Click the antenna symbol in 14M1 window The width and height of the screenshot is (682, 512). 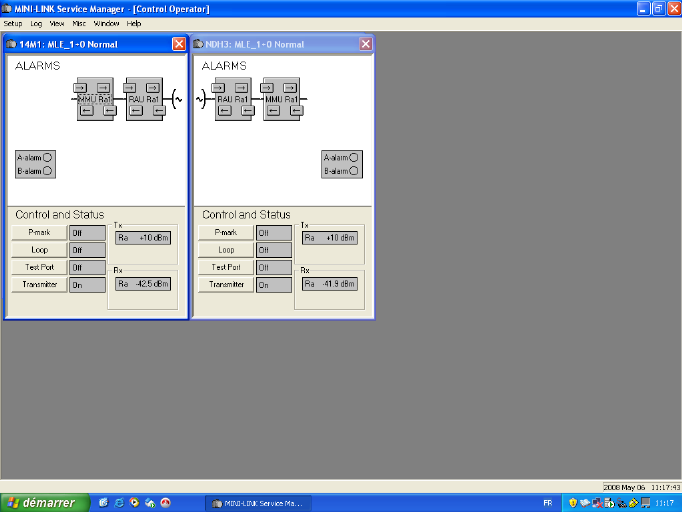pyautogui.click(x=177, y=99)
